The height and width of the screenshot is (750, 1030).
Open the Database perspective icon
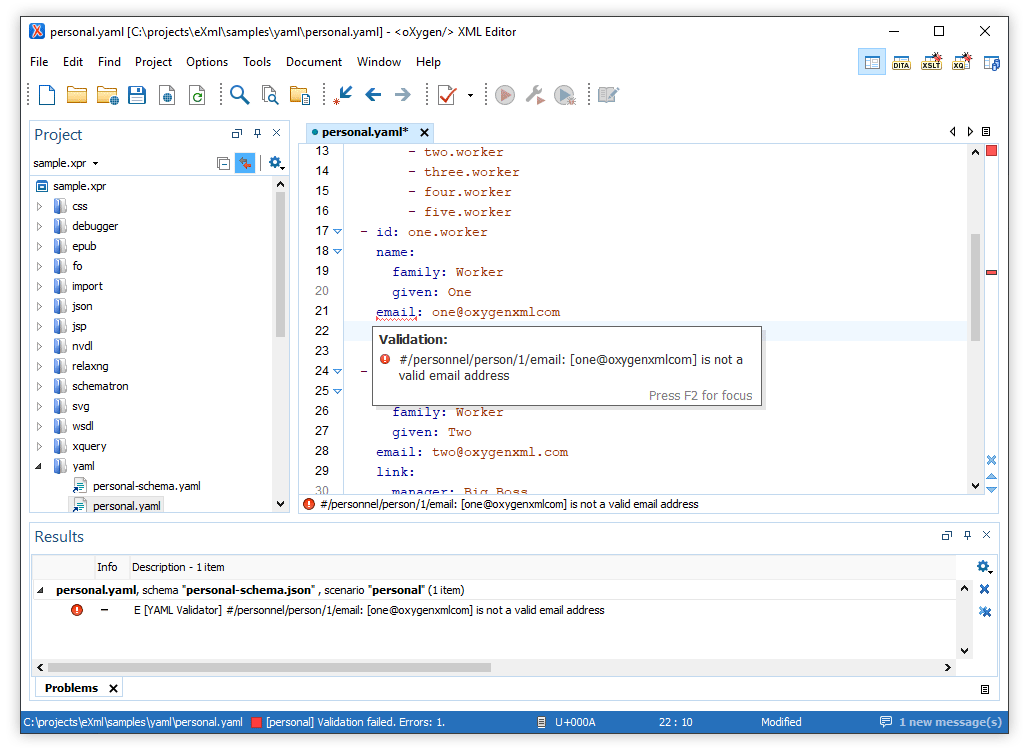pos(992,63)
